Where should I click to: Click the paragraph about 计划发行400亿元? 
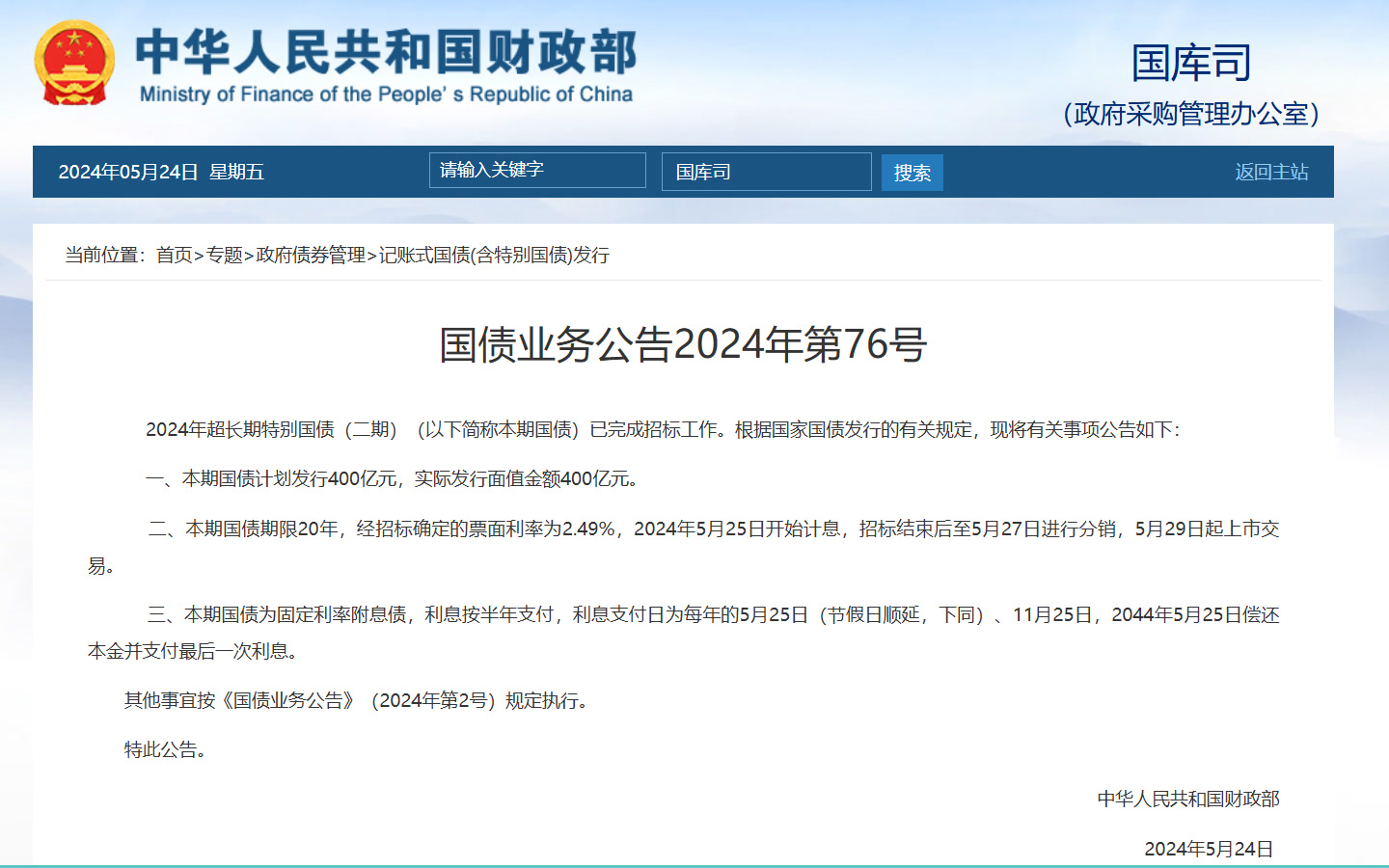click(392, 479)
